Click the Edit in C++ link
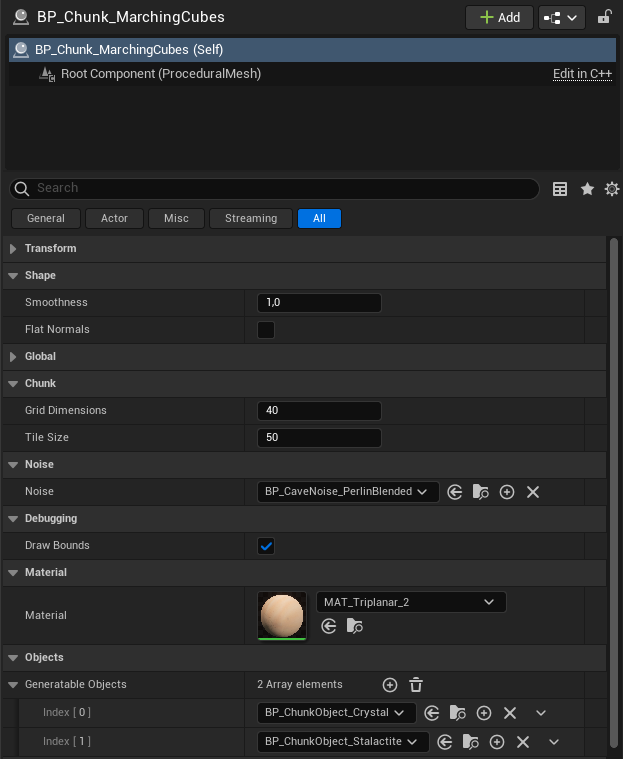This screenshot has height=759, width=623. click(582, 74)
